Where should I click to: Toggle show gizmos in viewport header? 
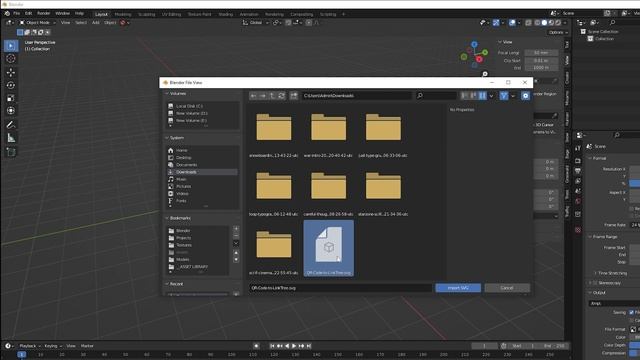click(496, 23)
